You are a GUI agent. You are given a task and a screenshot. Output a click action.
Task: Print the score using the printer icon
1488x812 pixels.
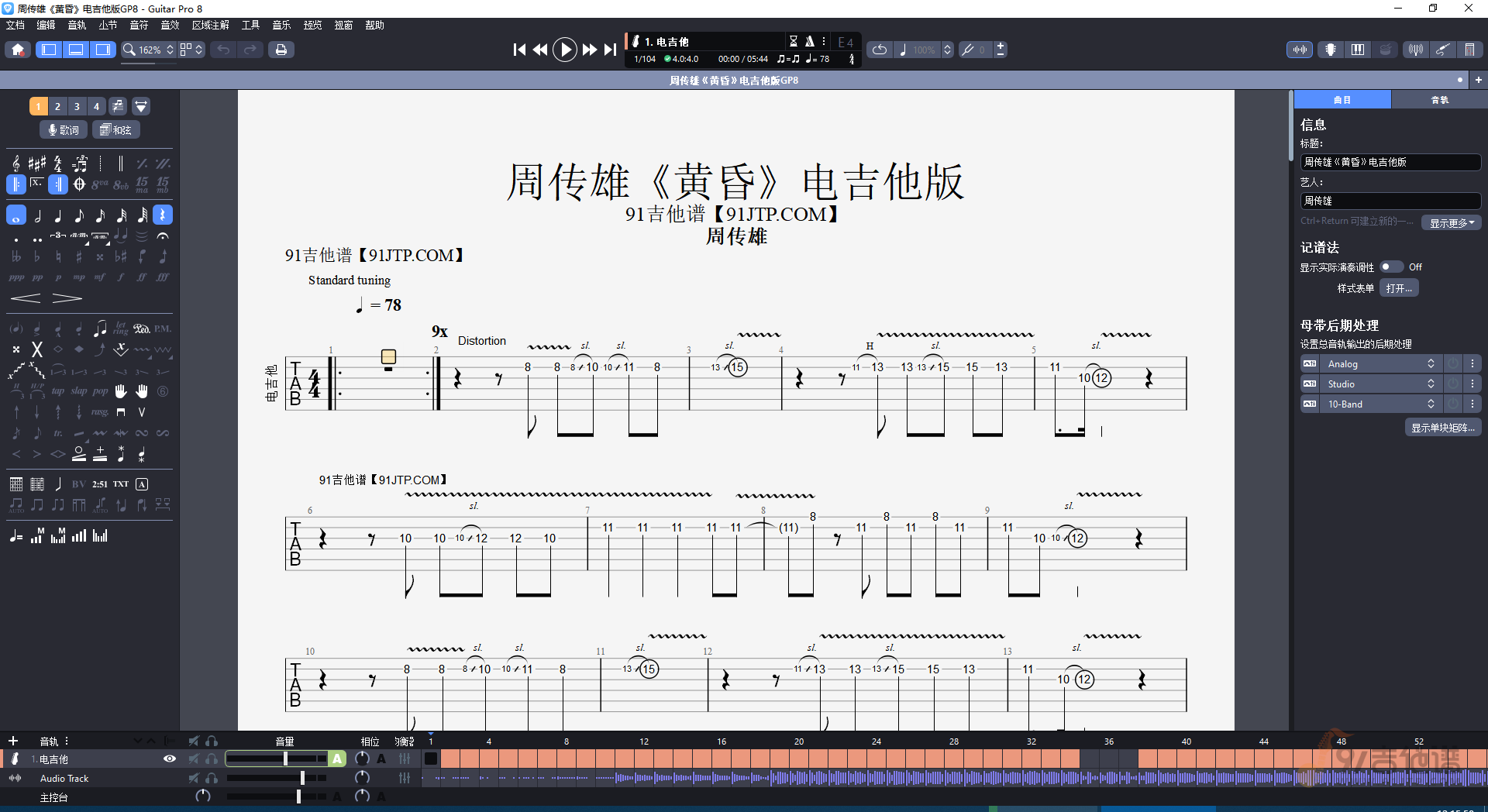281,50
